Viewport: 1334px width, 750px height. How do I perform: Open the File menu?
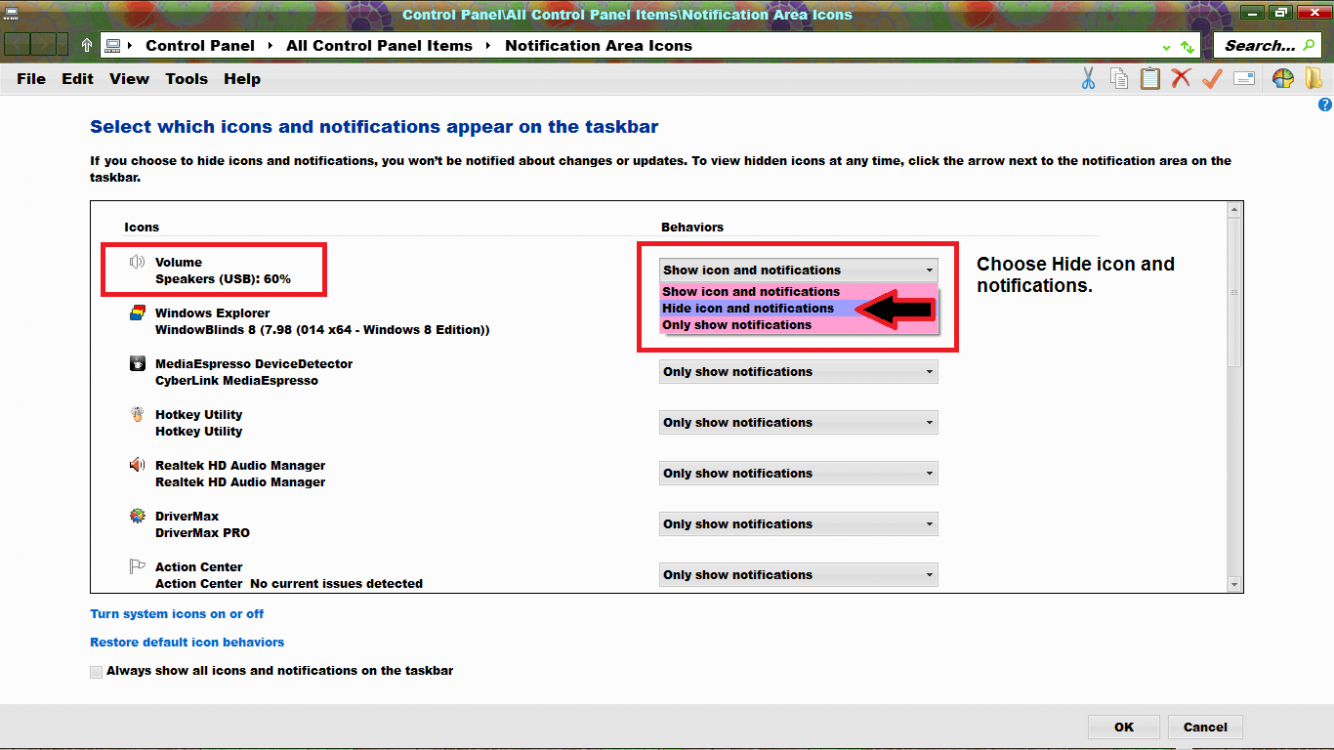(31, 79)
